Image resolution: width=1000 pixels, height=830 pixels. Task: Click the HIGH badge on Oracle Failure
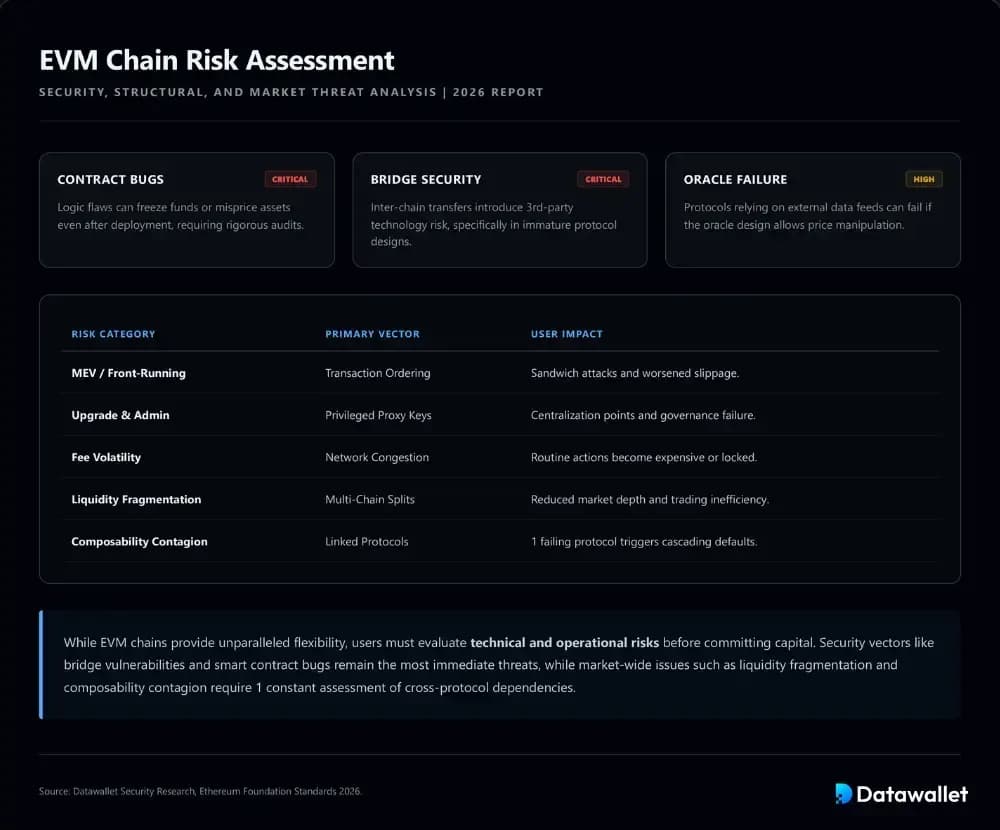[924, 180]
